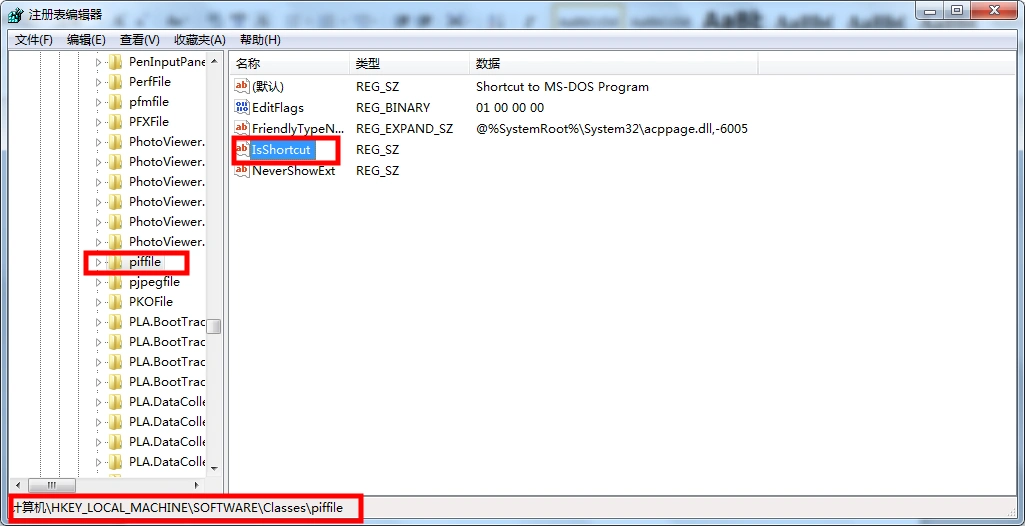The height and width of the screenshot is (526, 1025).
Task: Expand the pfmfile tree node arrow
Action: (x=99, y=102)
